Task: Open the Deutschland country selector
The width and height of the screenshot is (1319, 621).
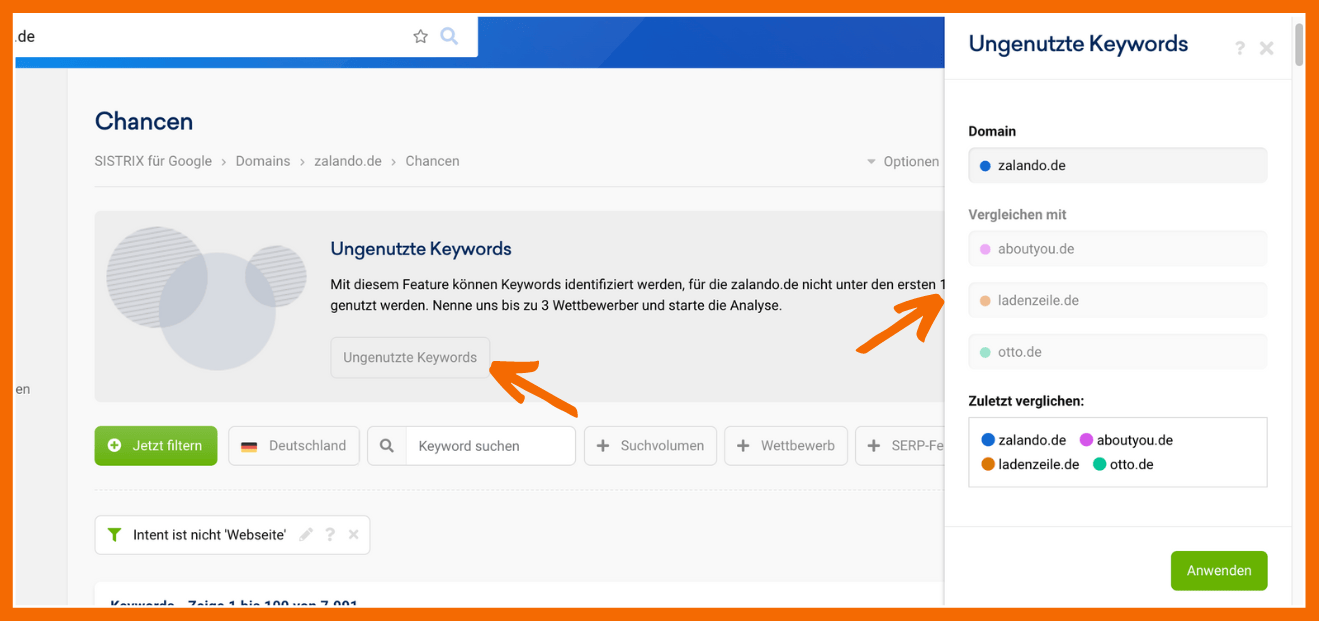Action: pos(294,446)
